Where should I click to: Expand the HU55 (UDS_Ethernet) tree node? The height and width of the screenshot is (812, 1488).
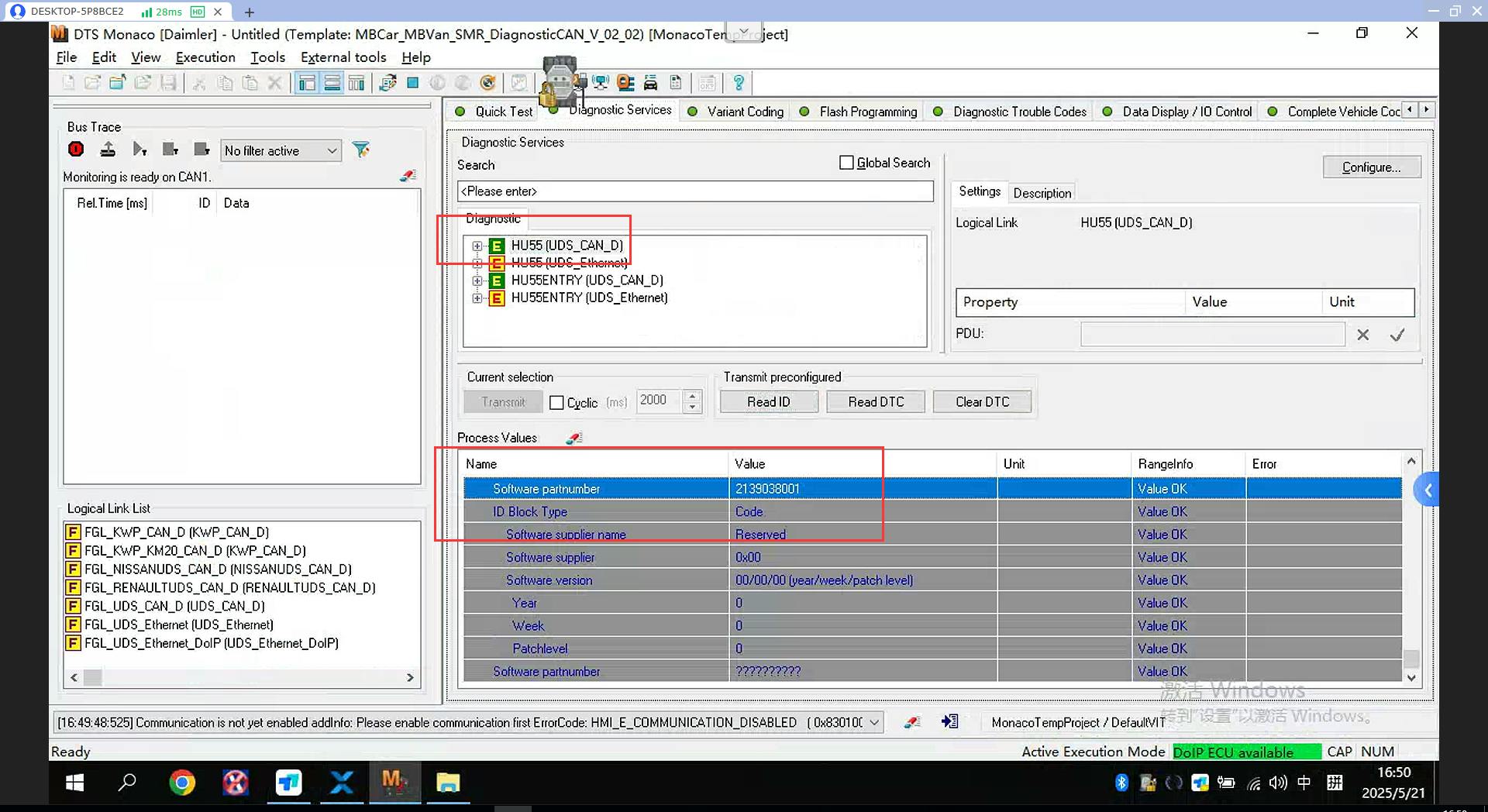point(477,263)
